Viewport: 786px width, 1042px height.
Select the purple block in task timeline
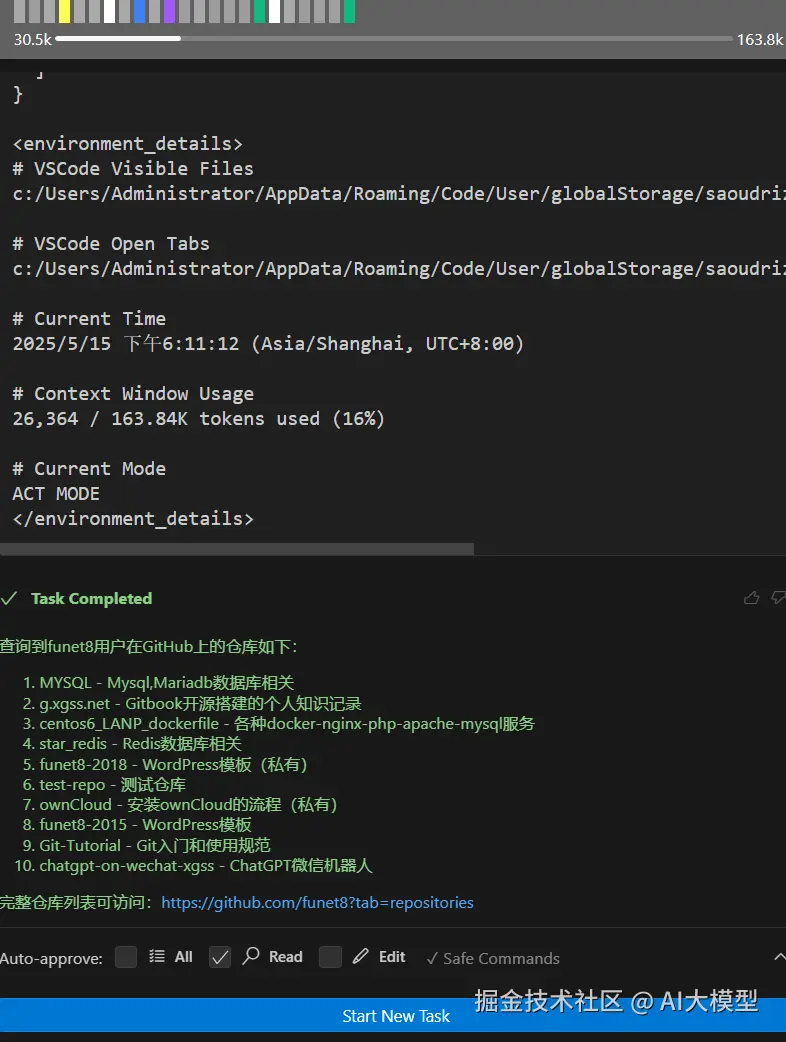(169, 12)
